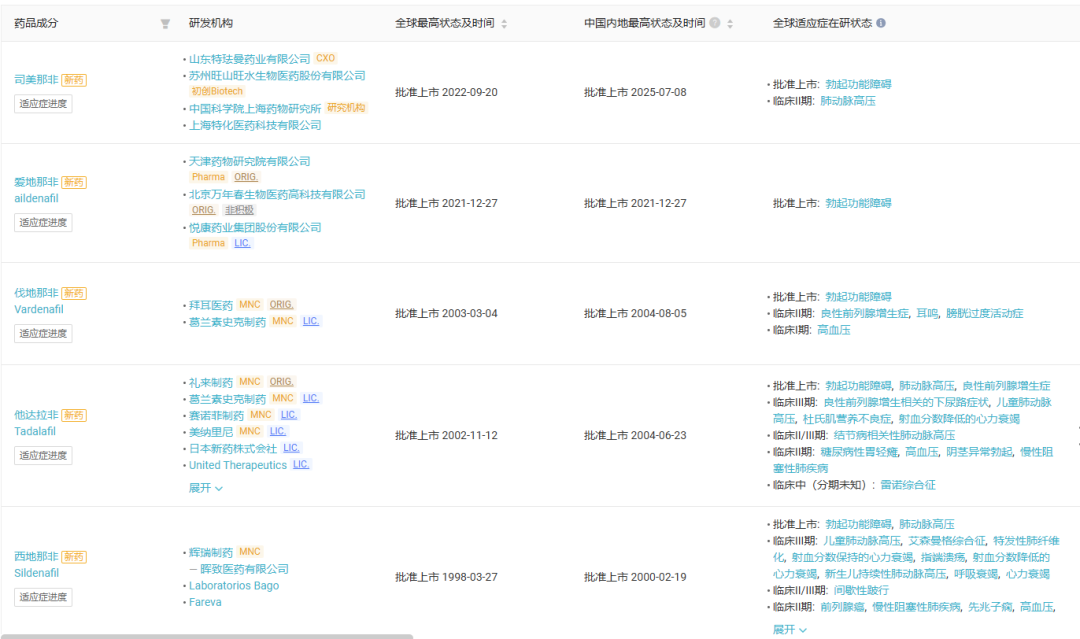This screenshot has width=1080, height=639.
Task: Open 日本新药株式会社 link
Action: 233,448
